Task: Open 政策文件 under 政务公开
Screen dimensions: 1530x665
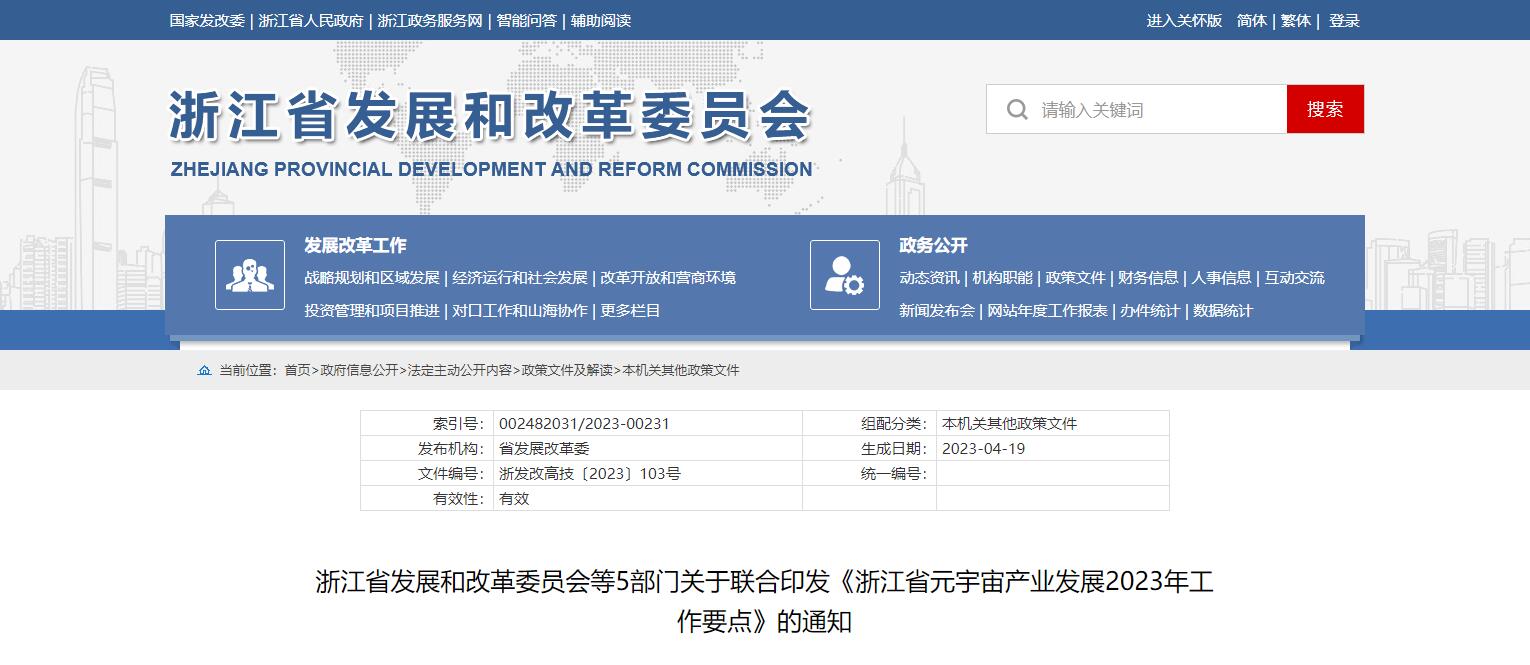Action: (1075, 278)
